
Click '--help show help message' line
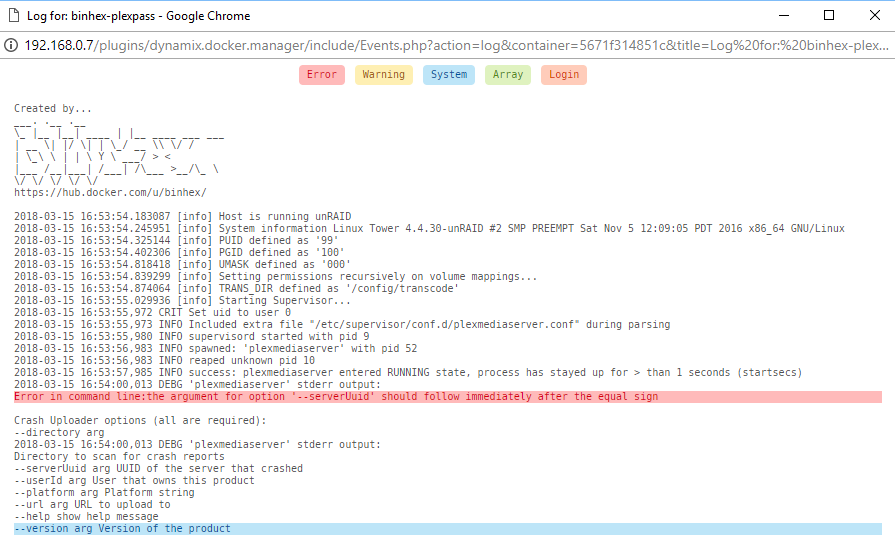[x=86, y=516]
